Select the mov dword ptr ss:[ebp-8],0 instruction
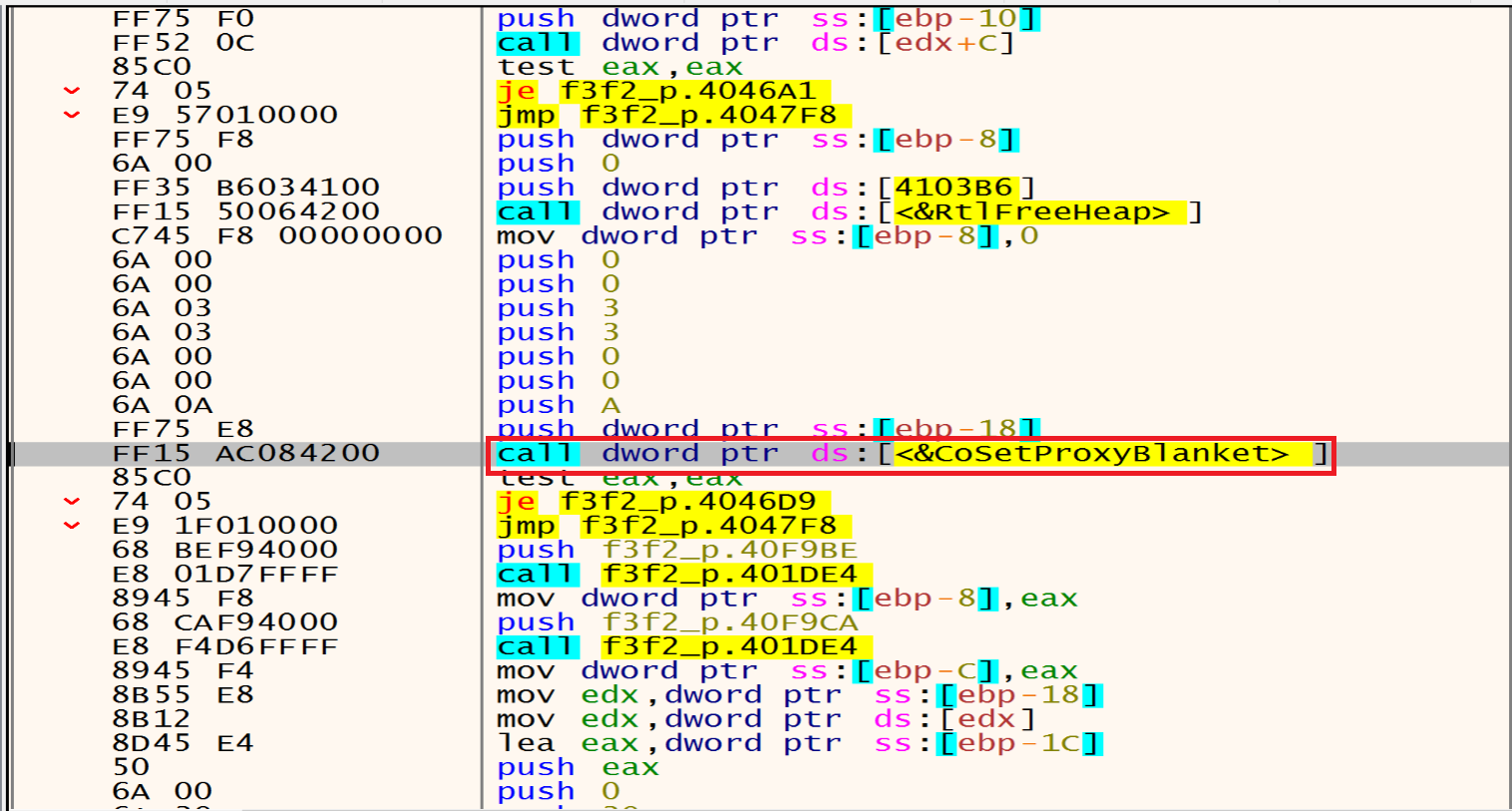This screenshot has height=811, width=1512. [767, 236]
